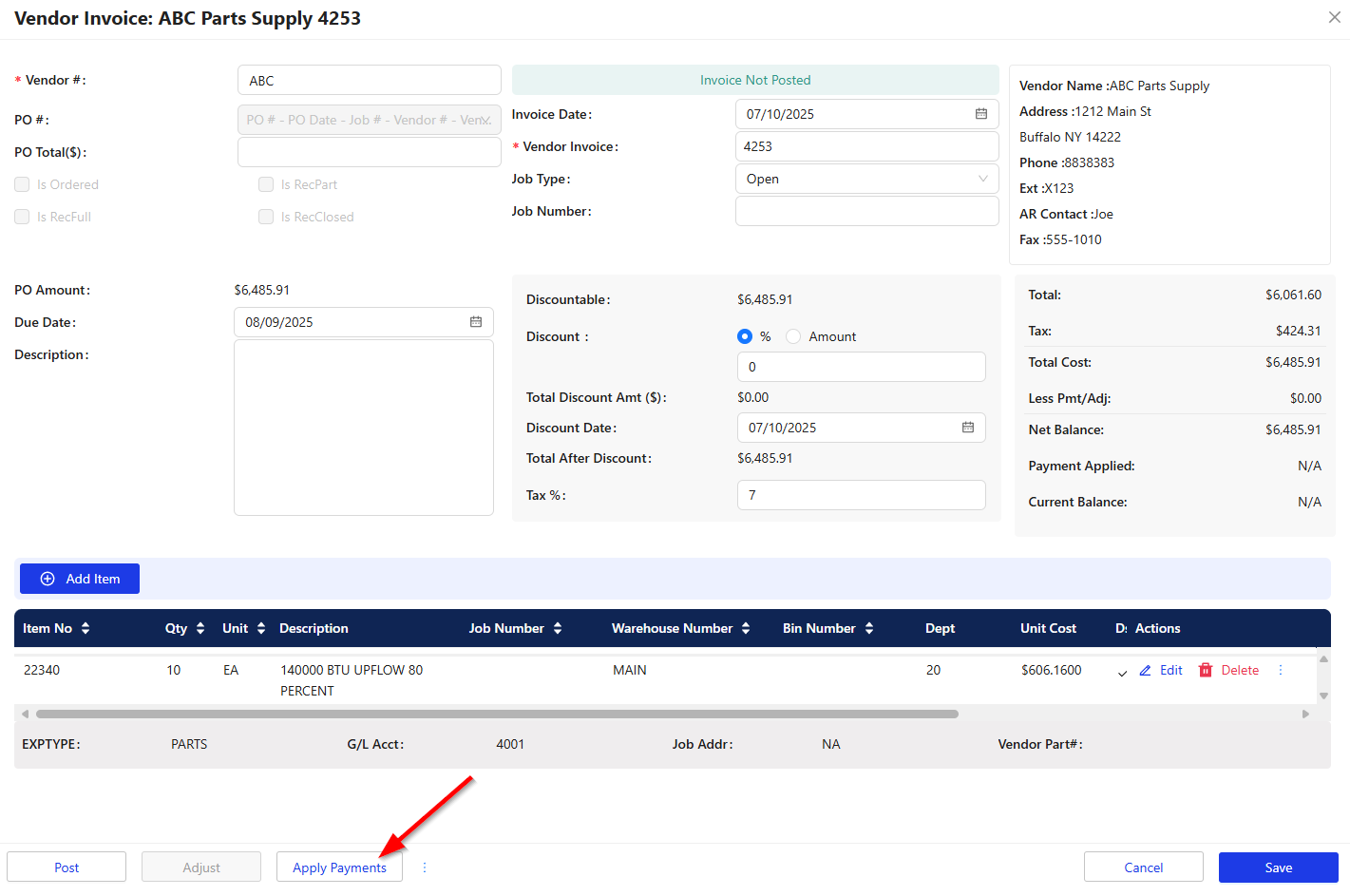Open the Due Date calendar picker icon
The image size is (1350, 896).
click(x=476, y=322)
